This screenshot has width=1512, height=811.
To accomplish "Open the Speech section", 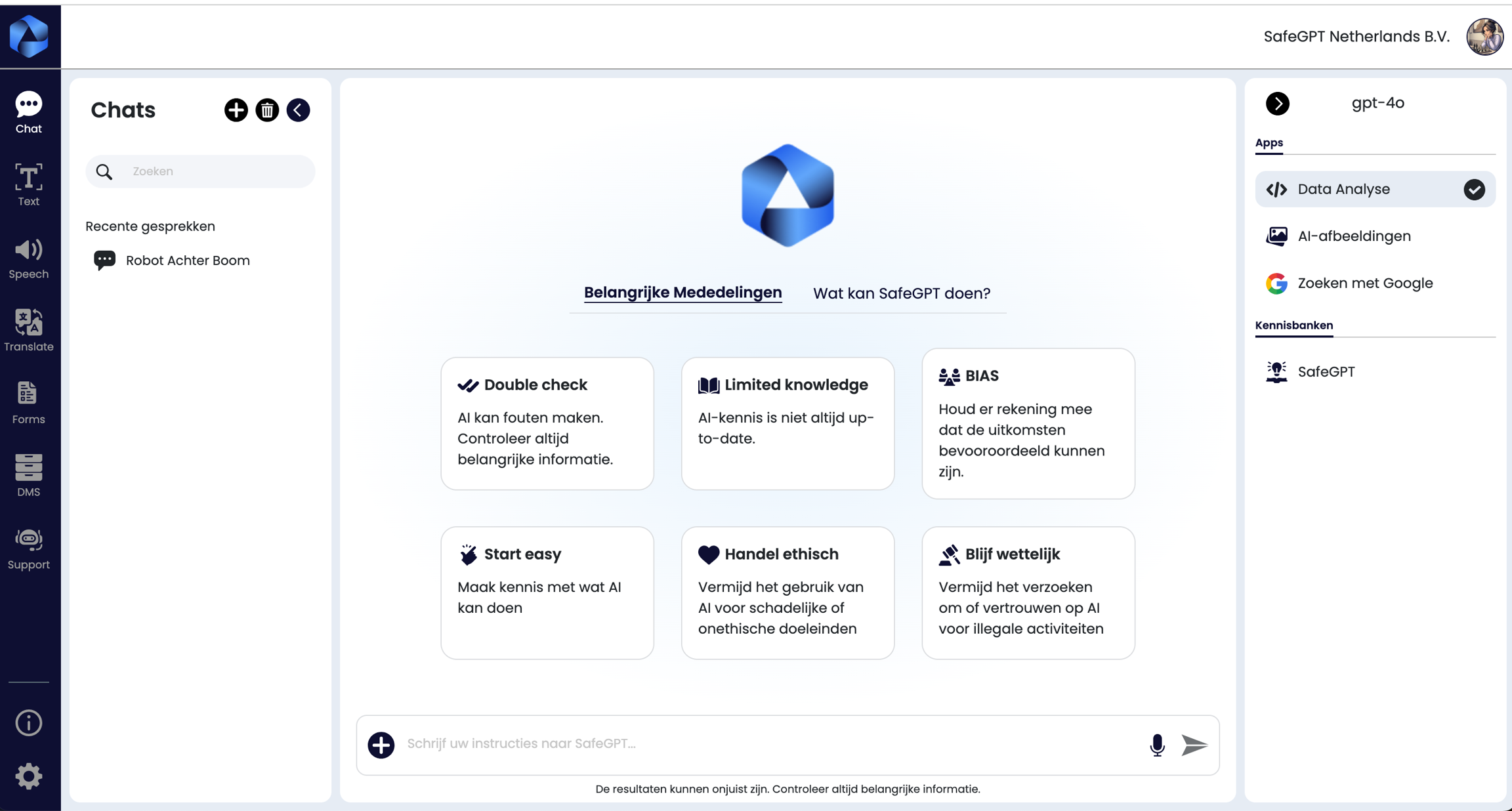I will click(x=28, y=258).
